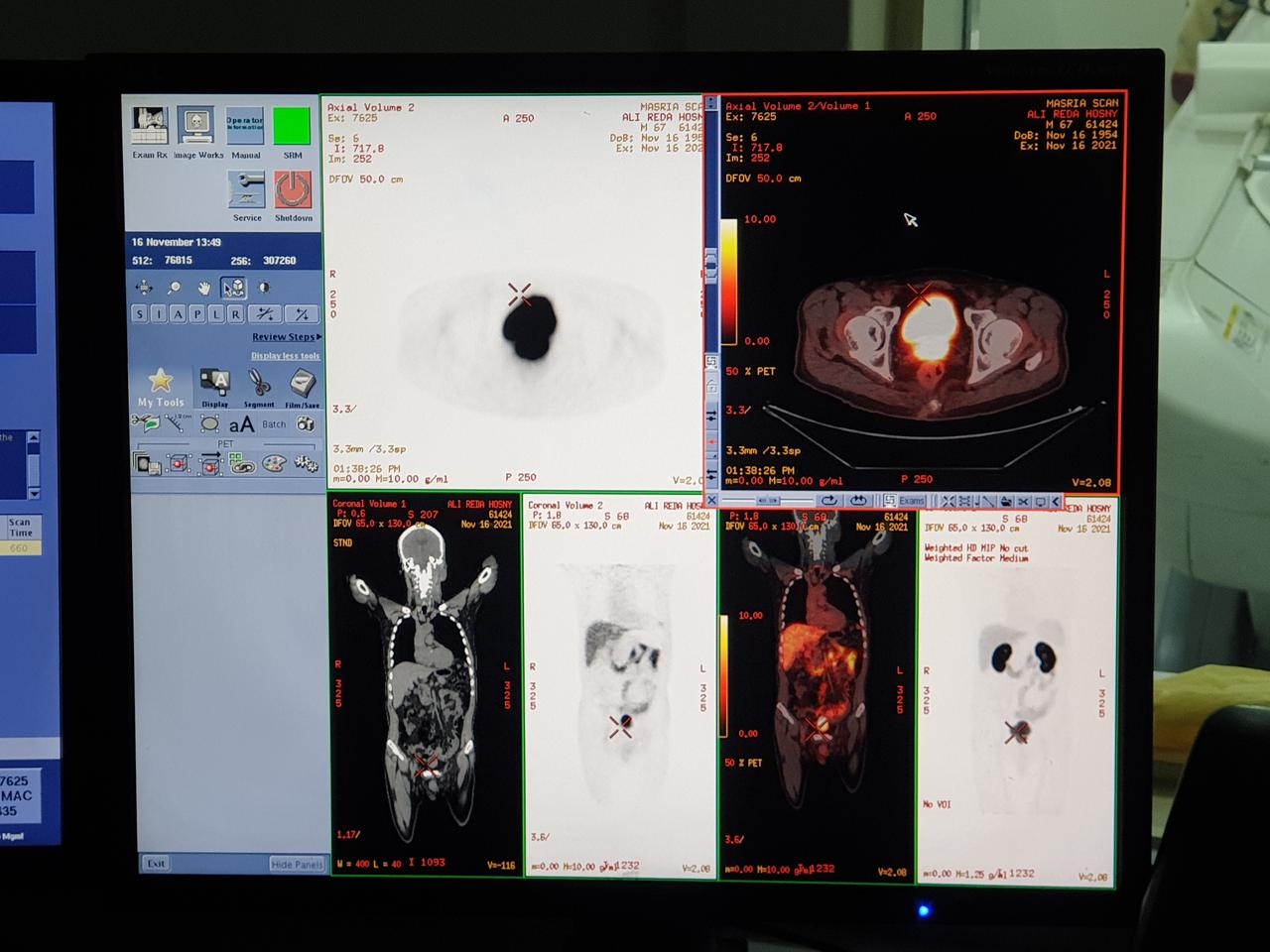
Task: Select the magnifying glass zoom tool
Action: pos(174,288)
